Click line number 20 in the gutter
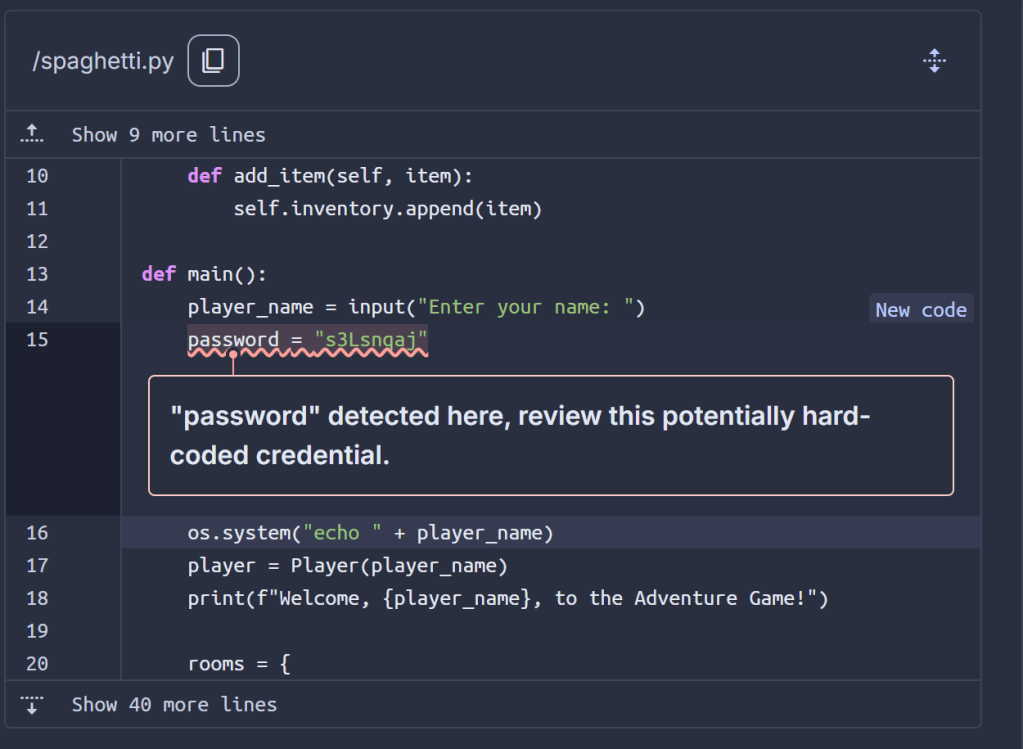Viewport: 1023px width, 749px height. 37,664
